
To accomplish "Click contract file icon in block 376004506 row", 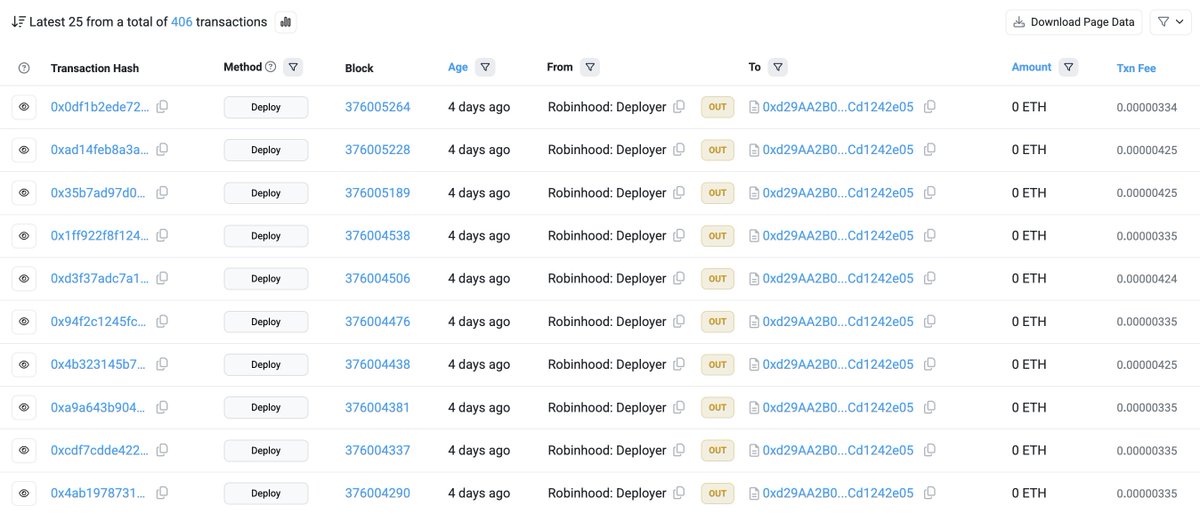I will [754, 279].
